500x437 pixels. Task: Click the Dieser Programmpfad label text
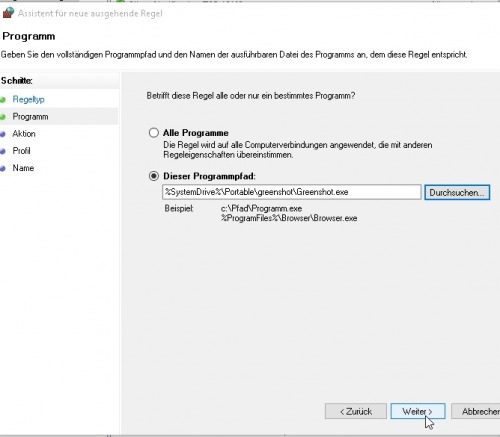[209, 176]
